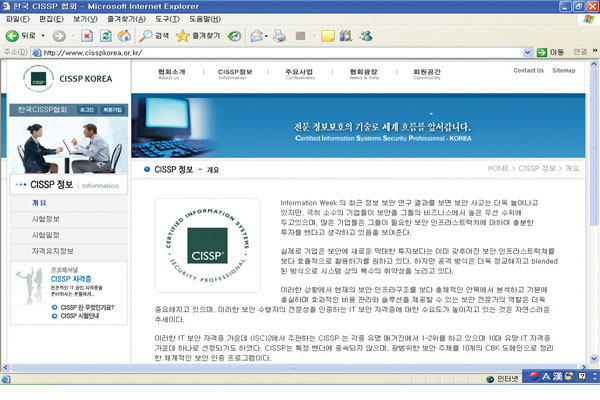Click the Sitemap link
This screenshot has width=600, height=400.
click(x=564, y=70)
